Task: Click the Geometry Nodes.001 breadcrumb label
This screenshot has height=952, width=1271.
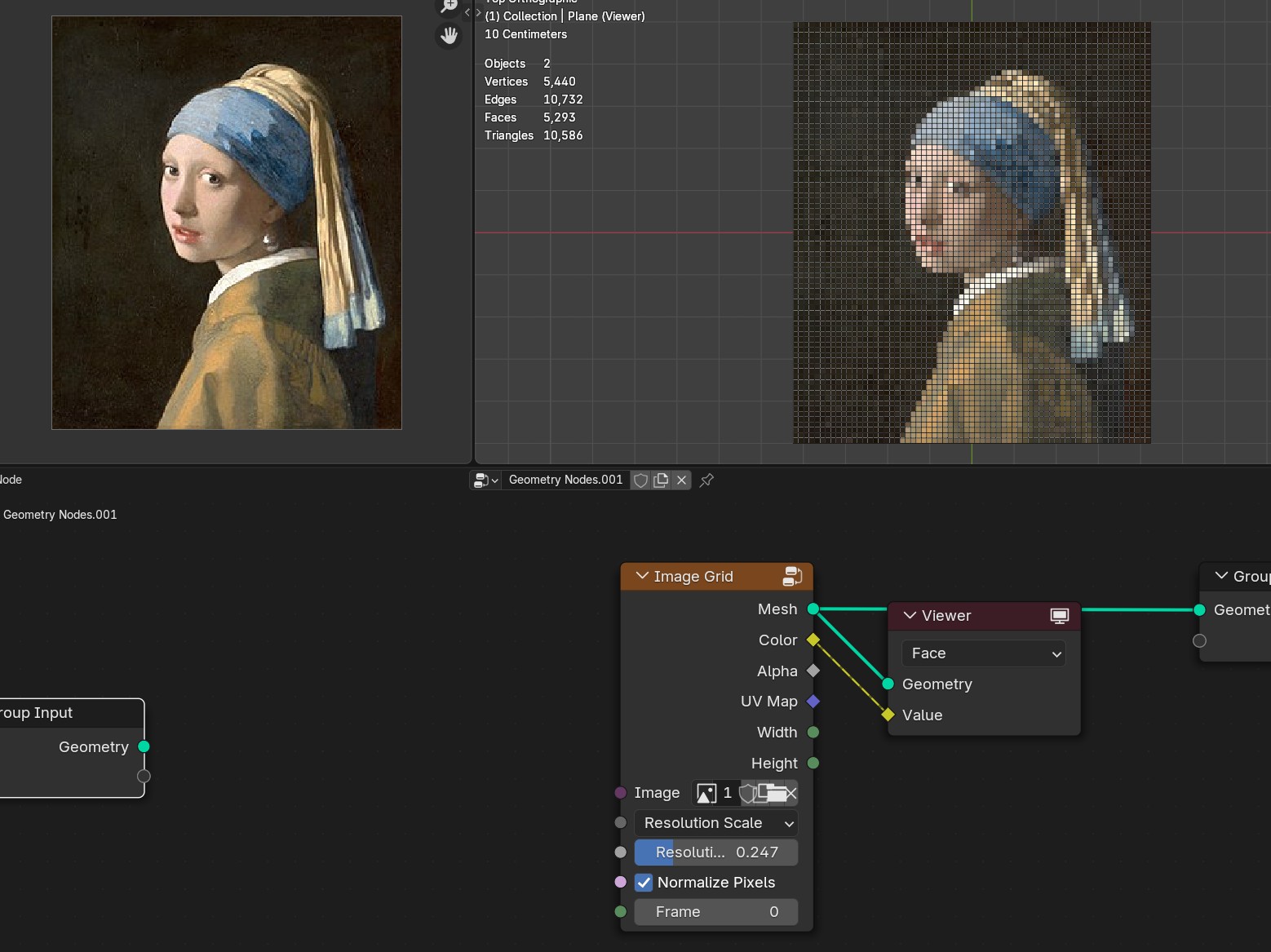Action: [60, 515]
